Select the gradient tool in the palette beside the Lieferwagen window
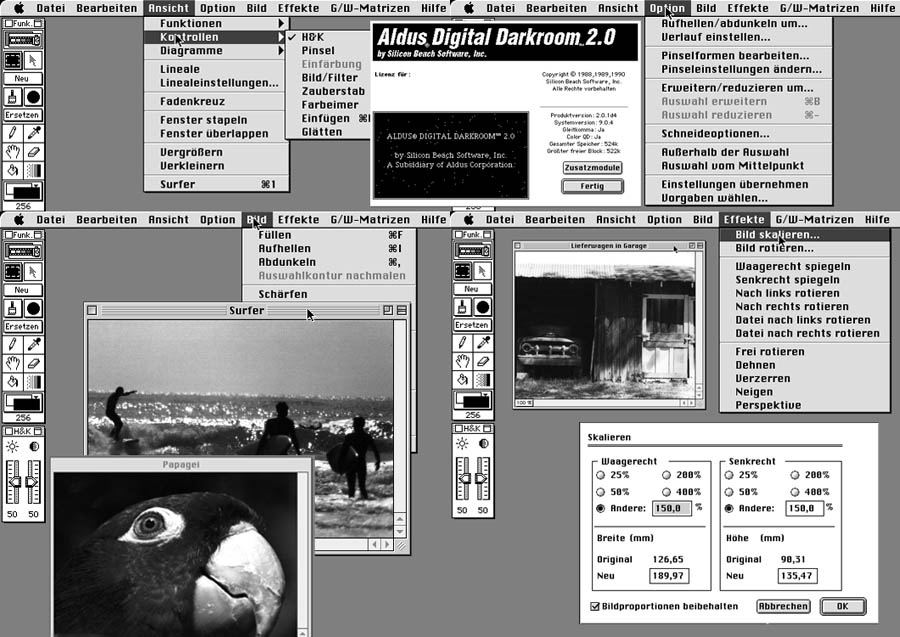The height and width of the screenshot is (637, 900). point(483,379)
